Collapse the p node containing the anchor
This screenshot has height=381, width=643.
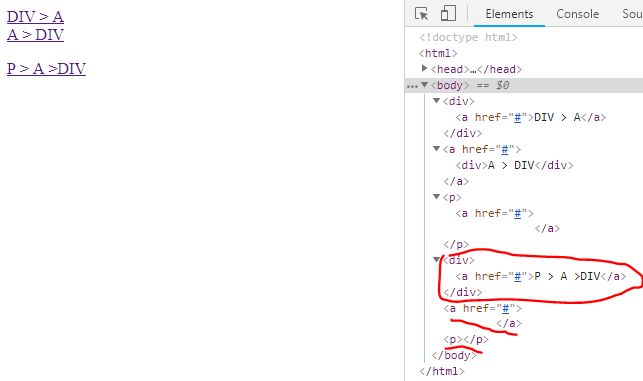coord(436,196)
